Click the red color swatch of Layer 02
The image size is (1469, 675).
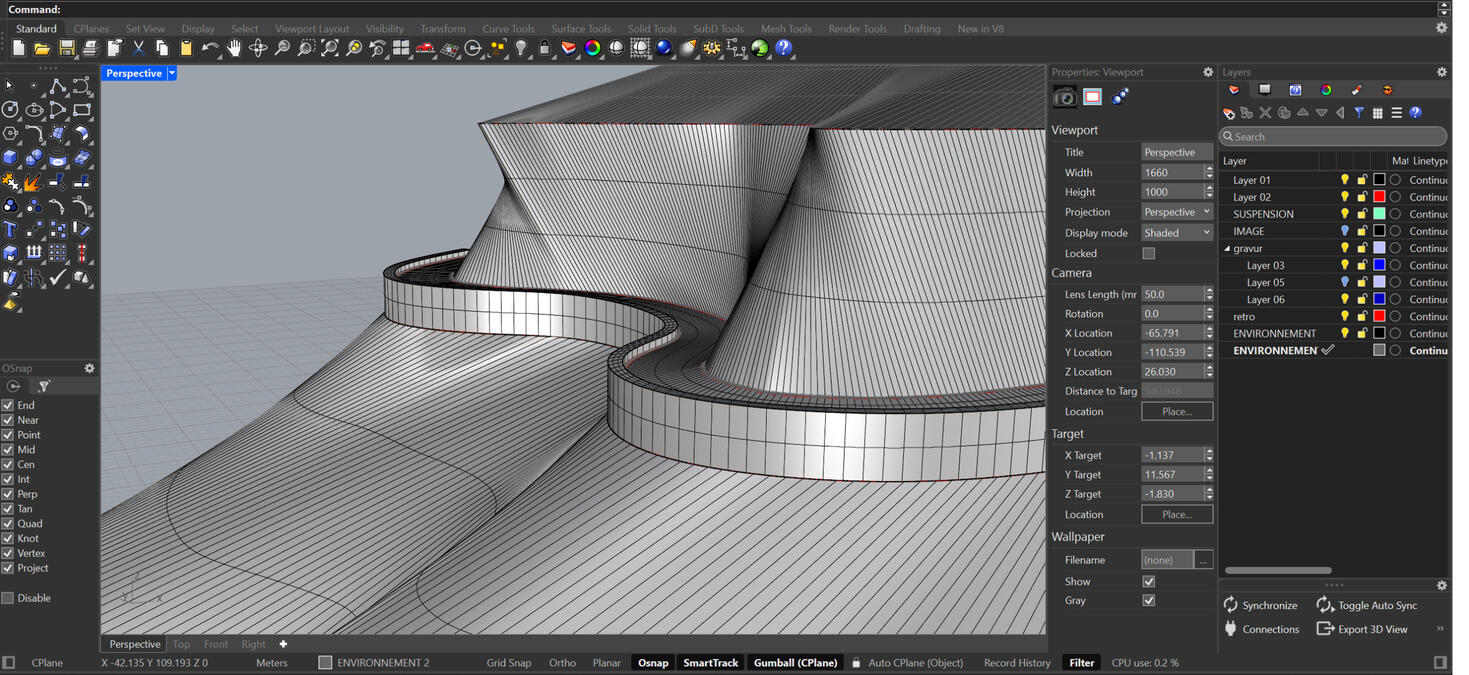[x=1380, y=196]
